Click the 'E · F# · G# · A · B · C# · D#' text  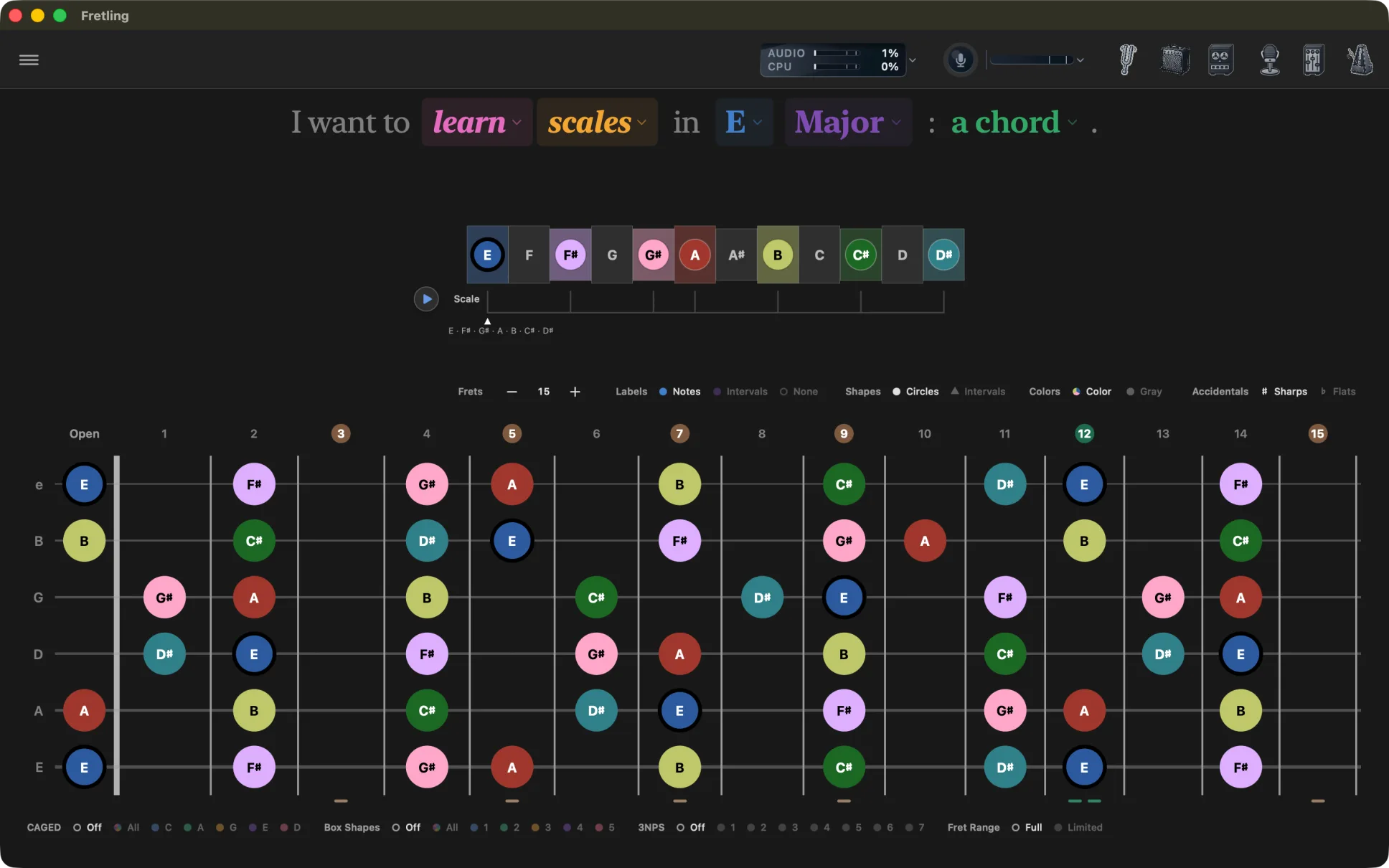(501, 331)
